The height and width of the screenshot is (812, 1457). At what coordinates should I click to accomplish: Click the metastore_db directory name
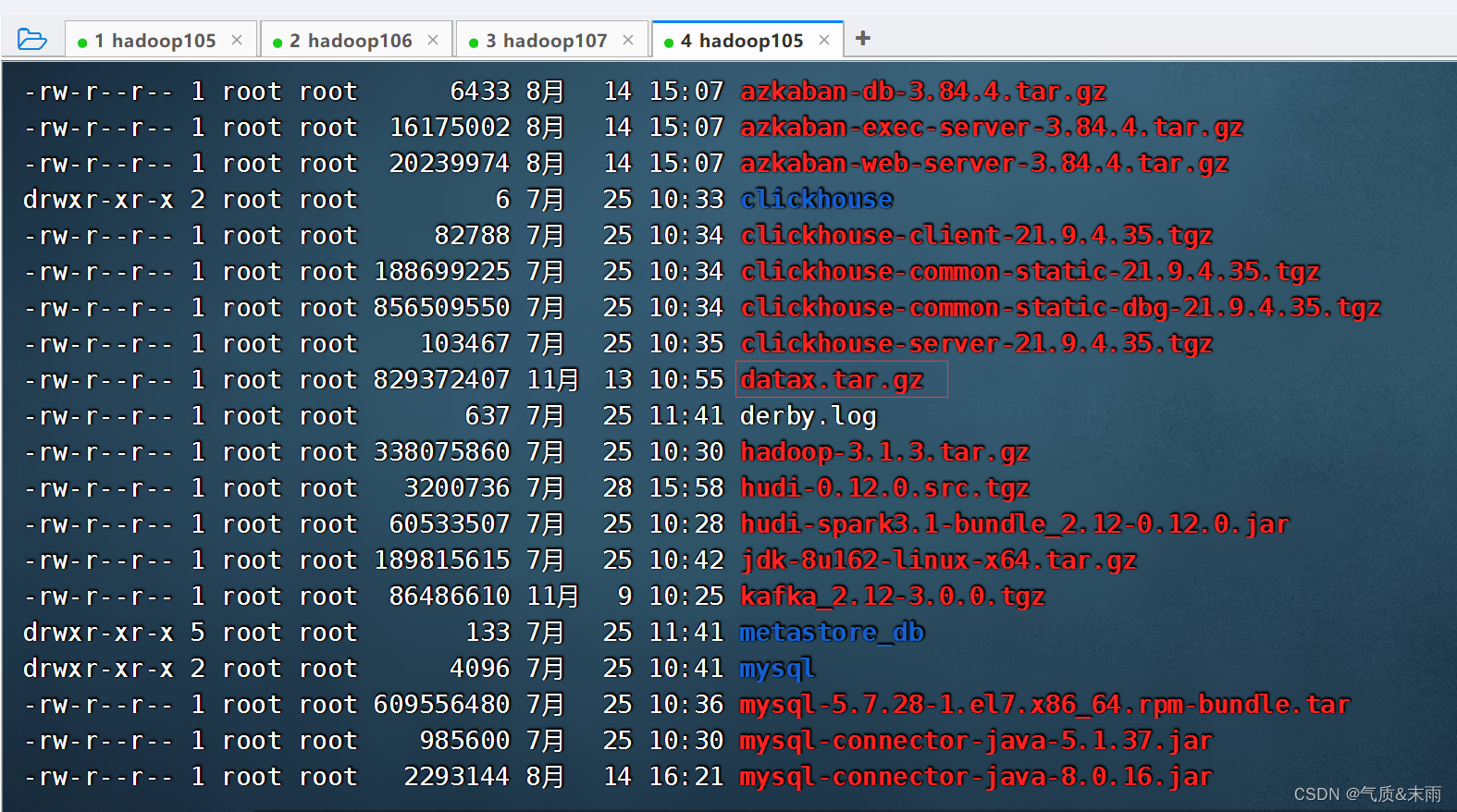(x=833, y=633)
